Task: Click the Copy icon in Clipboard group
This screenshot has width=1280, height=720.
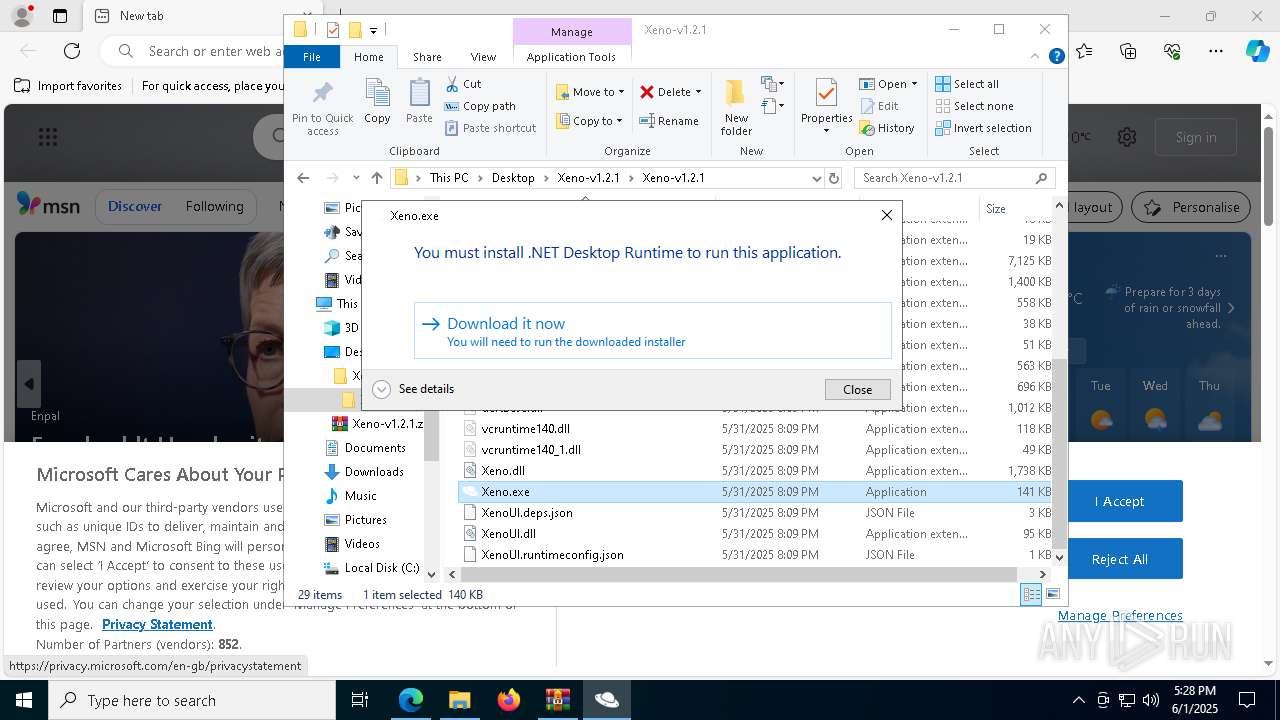Action: [x=377, y=101]
